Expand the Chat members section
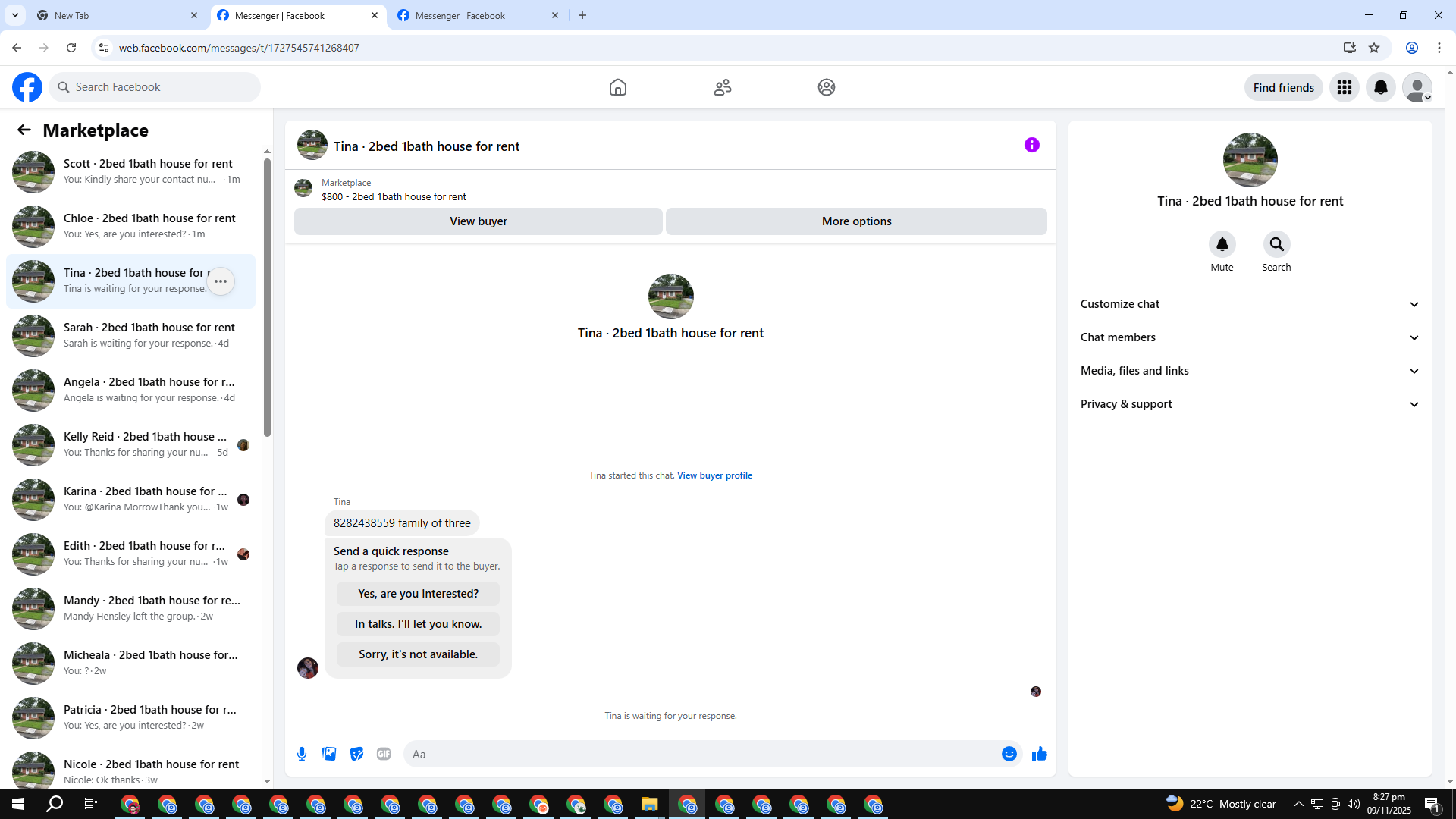 [x=1250, y=337]
